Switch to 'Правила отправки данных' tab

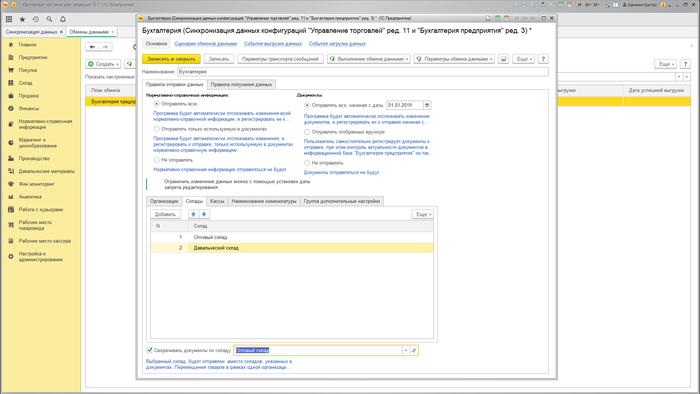click(x=175, y=84)
